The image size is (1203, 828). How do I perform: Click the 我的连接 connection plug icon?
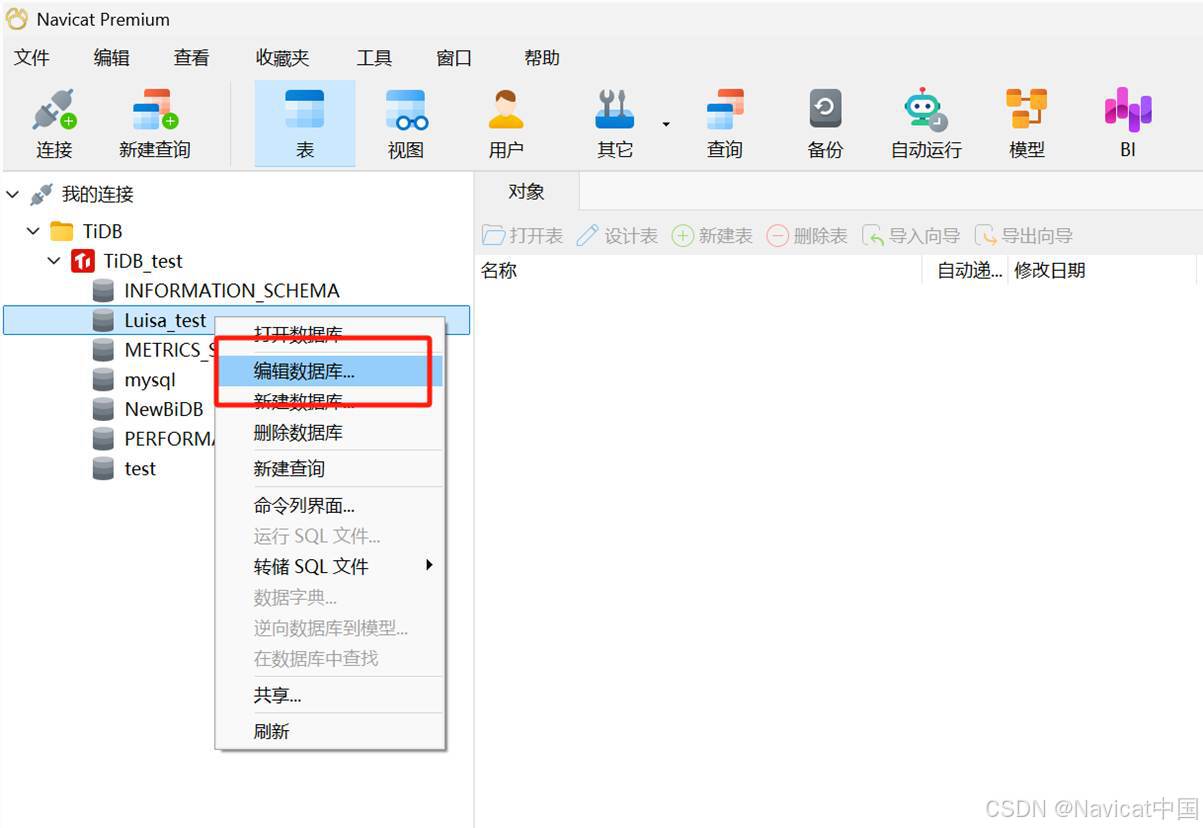(42, 194)
